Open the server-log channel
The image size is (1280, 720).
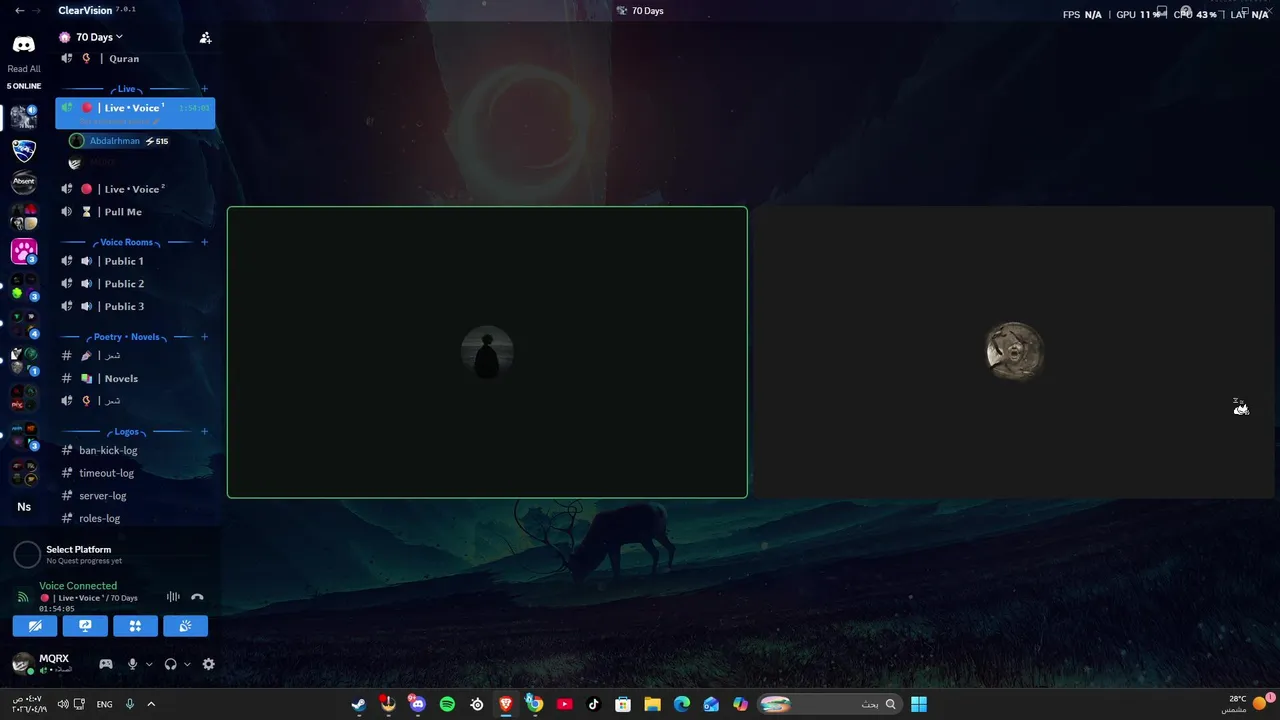coord(135,496)
